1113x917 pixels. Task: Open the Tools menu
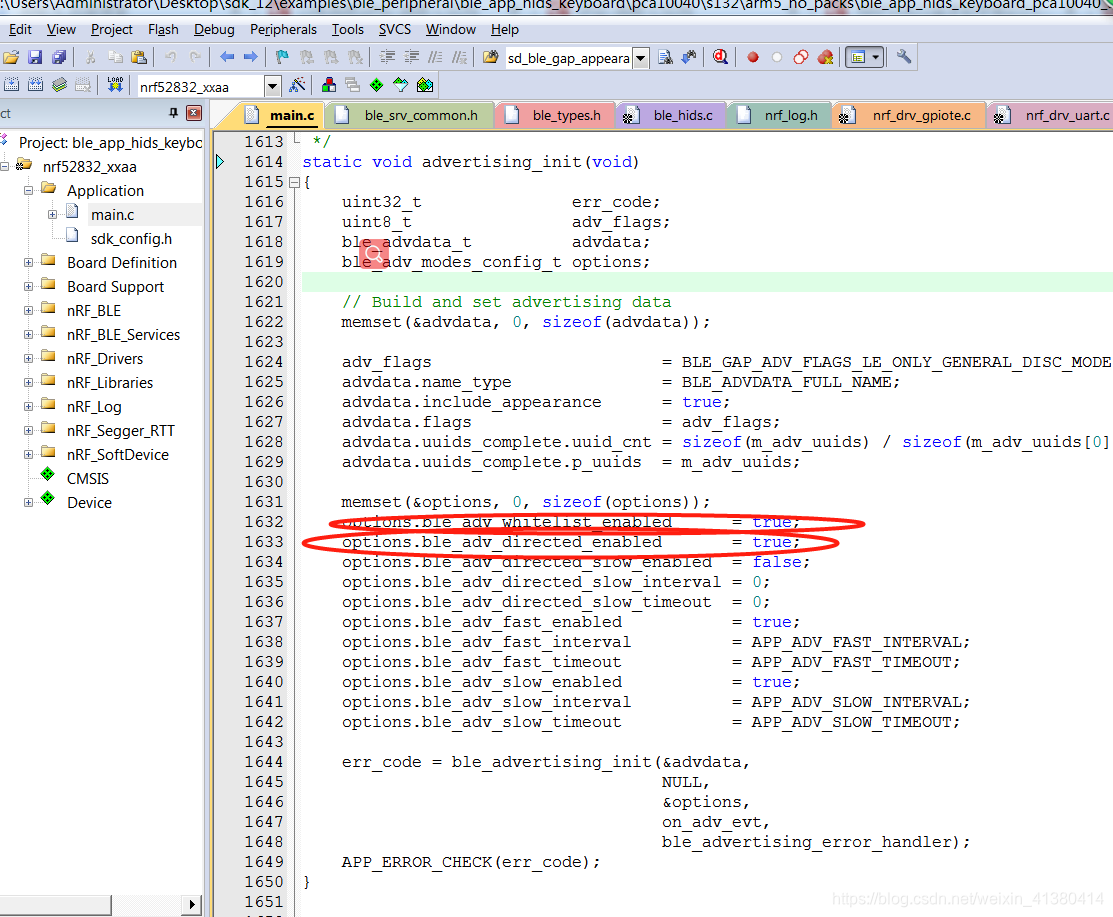tap(348, 30)
